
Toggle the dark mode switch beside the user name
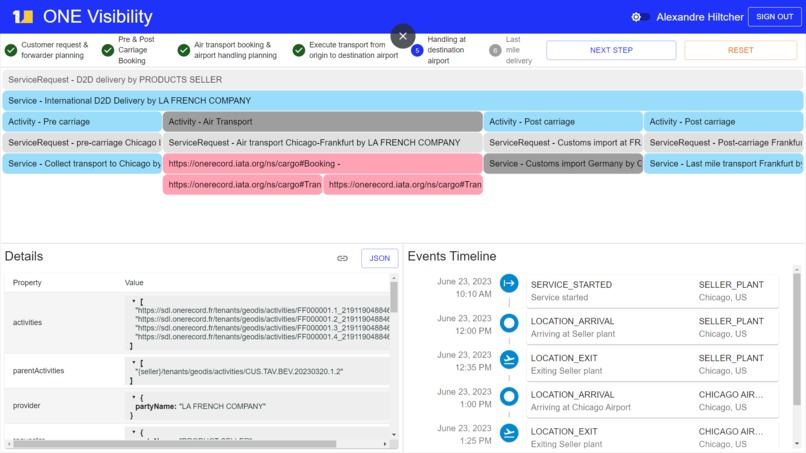[x=639, y=17]
